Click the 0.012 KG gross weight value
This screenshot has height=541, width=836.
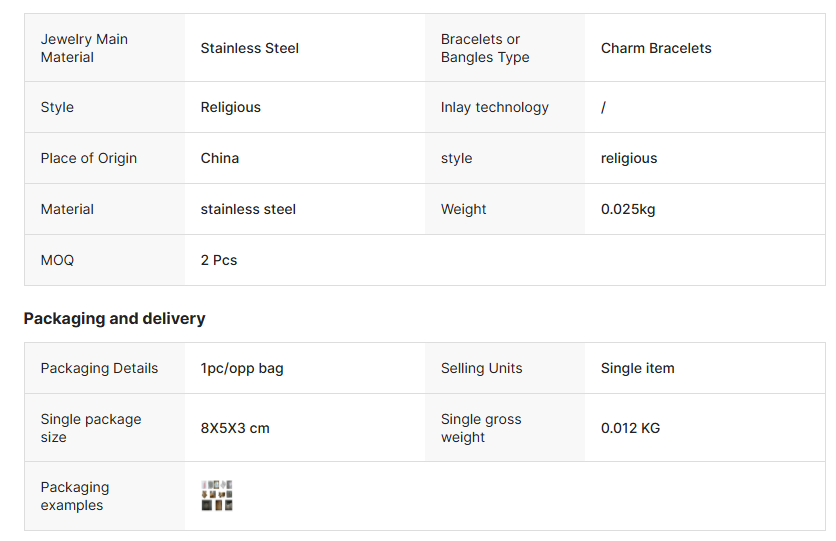(630, 428)
